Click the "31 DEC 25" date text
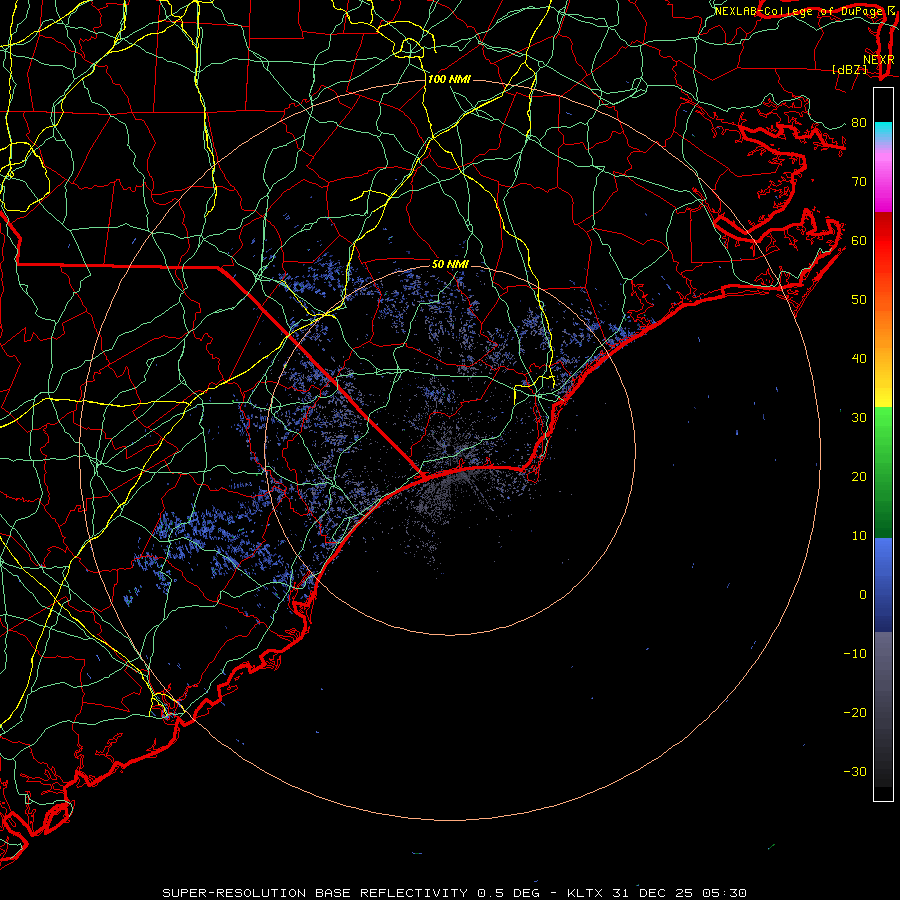The image size is (900, 900). tap(653, 893)
